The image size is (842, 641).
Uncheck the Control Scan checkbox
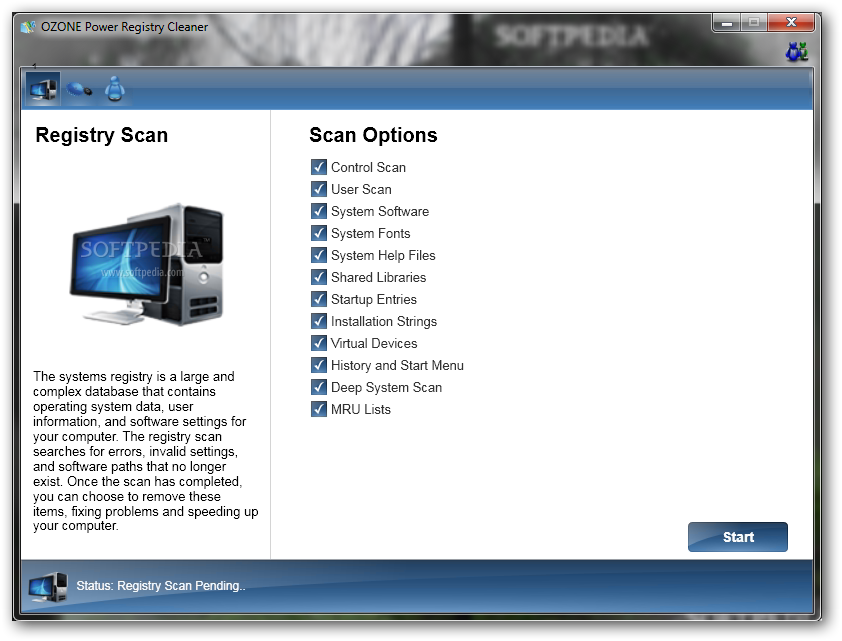click(x=319, y=167)
